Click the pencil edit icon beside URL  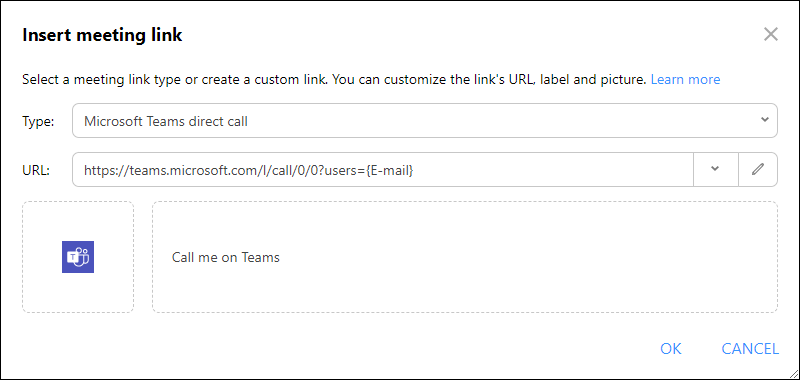click(758, 169)
